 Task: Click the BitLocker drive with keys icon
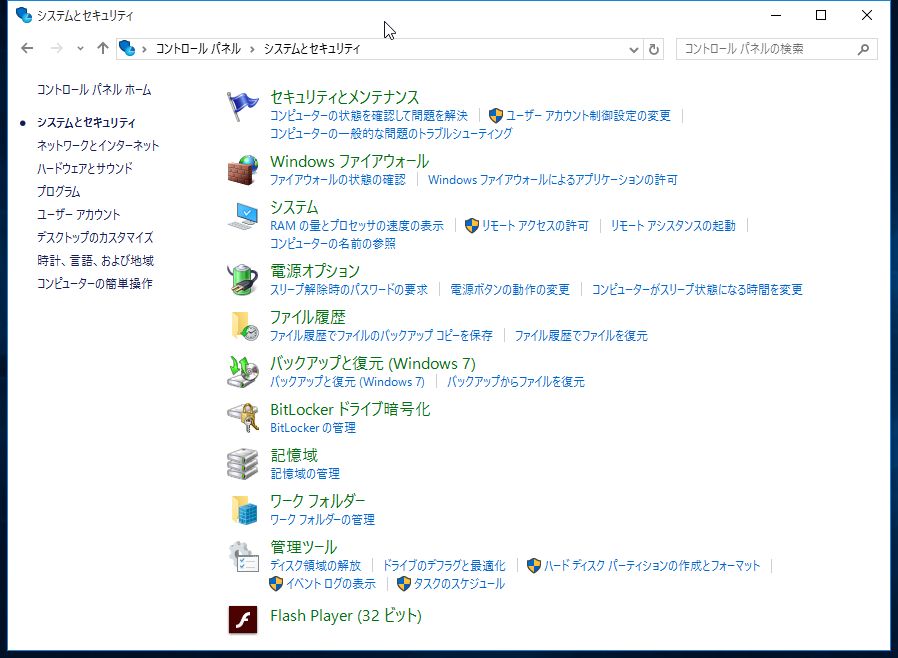(x=243, y=417)
